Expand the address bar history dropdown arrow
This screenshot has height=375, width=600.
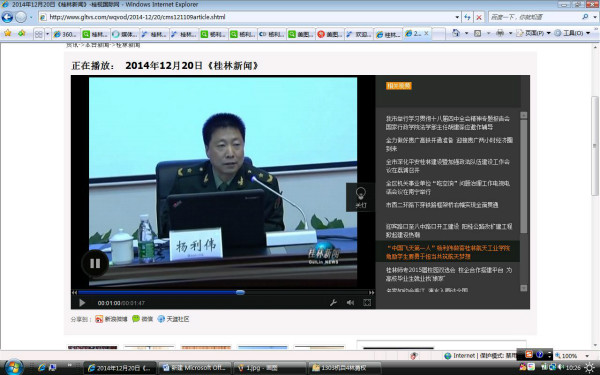[x=457, y=17]
